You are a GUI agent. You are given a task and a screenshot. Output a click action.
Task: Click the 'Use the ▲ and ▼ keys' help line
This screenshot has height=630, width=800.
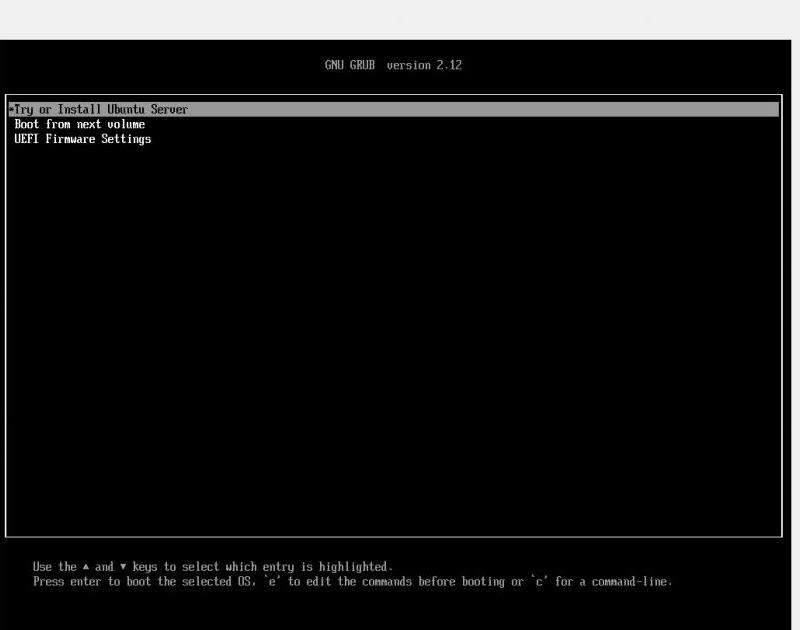point(213,567)
